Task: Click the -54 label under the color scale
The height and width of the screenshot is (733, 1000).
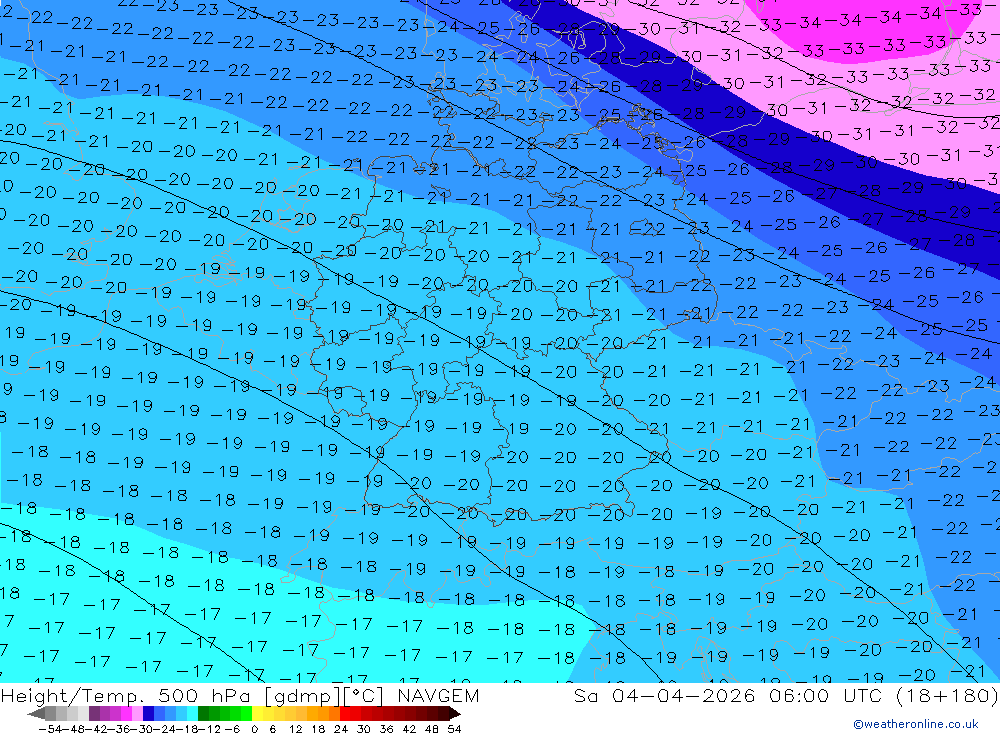Action: (50, 729)
